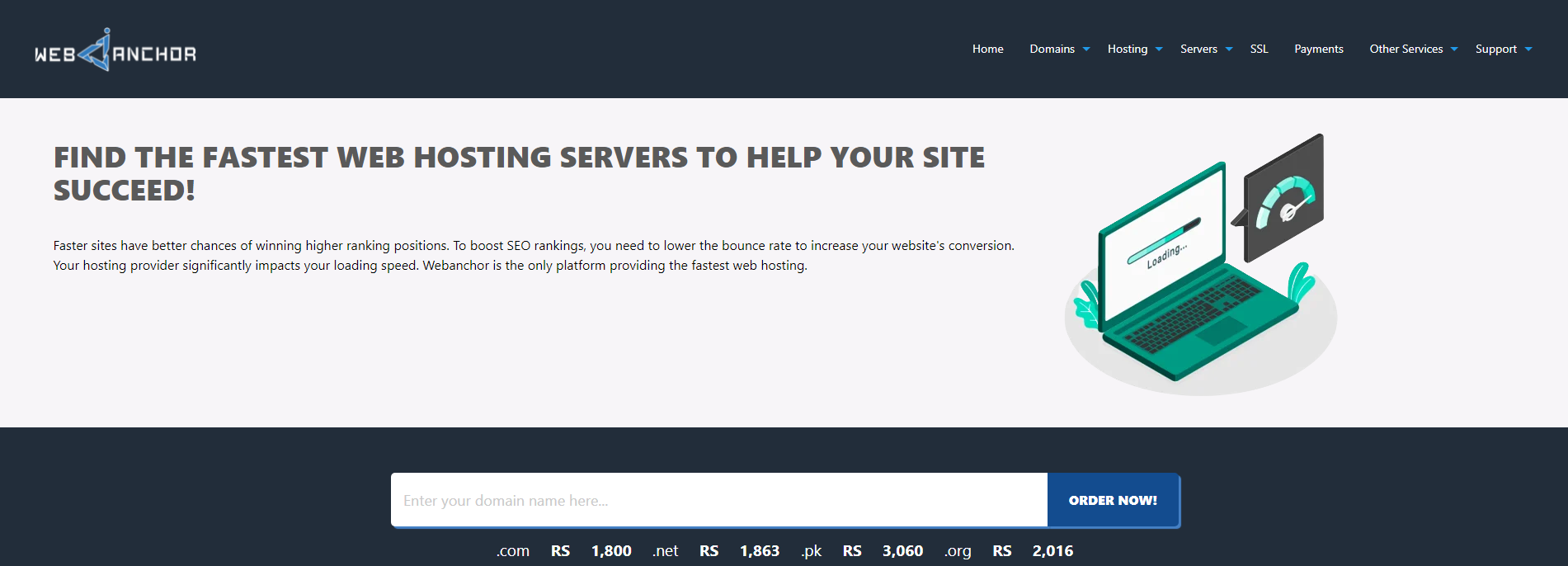Expand the Domains dropdown menu
The width and height of the screenshot is (1568, 566).
(x=1052, y=50)
